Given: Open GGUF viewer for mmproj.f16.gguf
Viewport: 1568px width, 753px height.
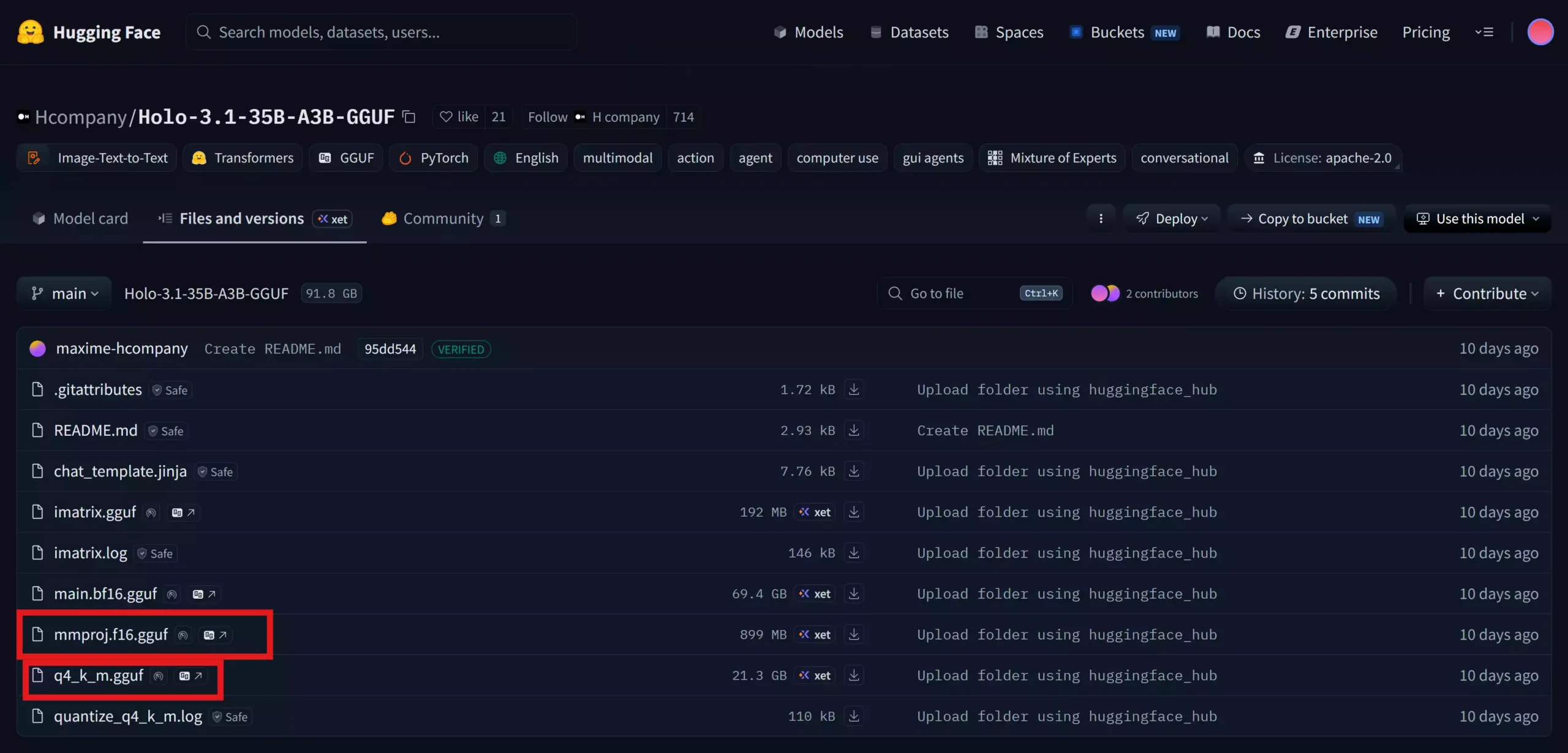Looking at the screenshot, I should point(215,635).
